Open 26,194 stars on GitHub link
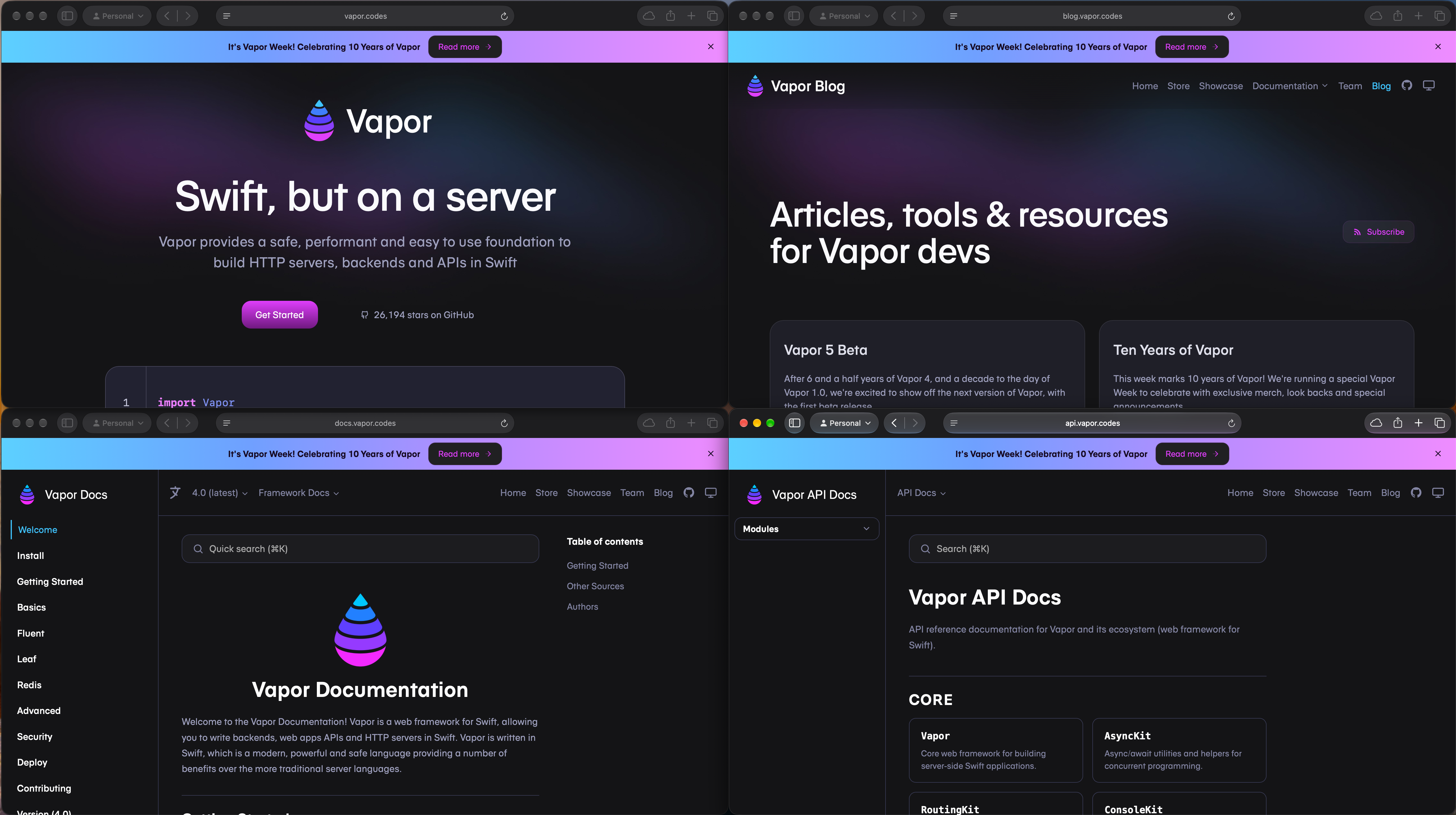Viewport: 1456px width, 815px height. point(417,315)
